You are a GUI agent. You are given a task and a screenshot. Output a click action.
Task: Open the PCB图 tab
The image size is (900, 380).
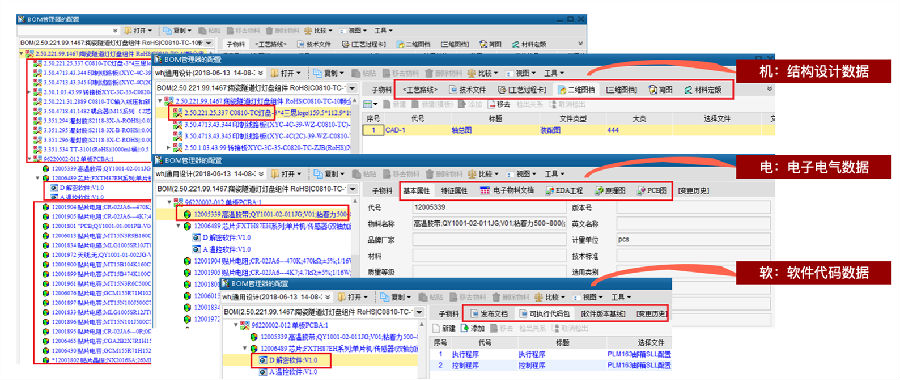click(651, 191)
